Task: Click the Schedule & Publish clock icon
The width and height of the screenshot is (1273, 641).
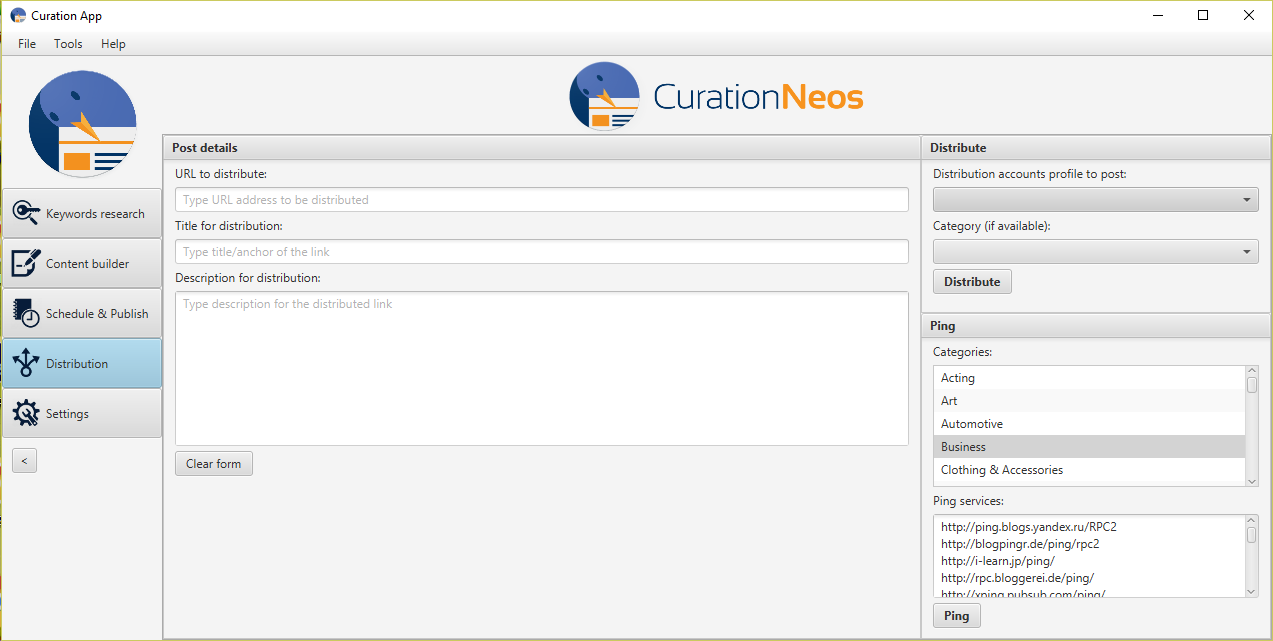Action: pos(27,313)
